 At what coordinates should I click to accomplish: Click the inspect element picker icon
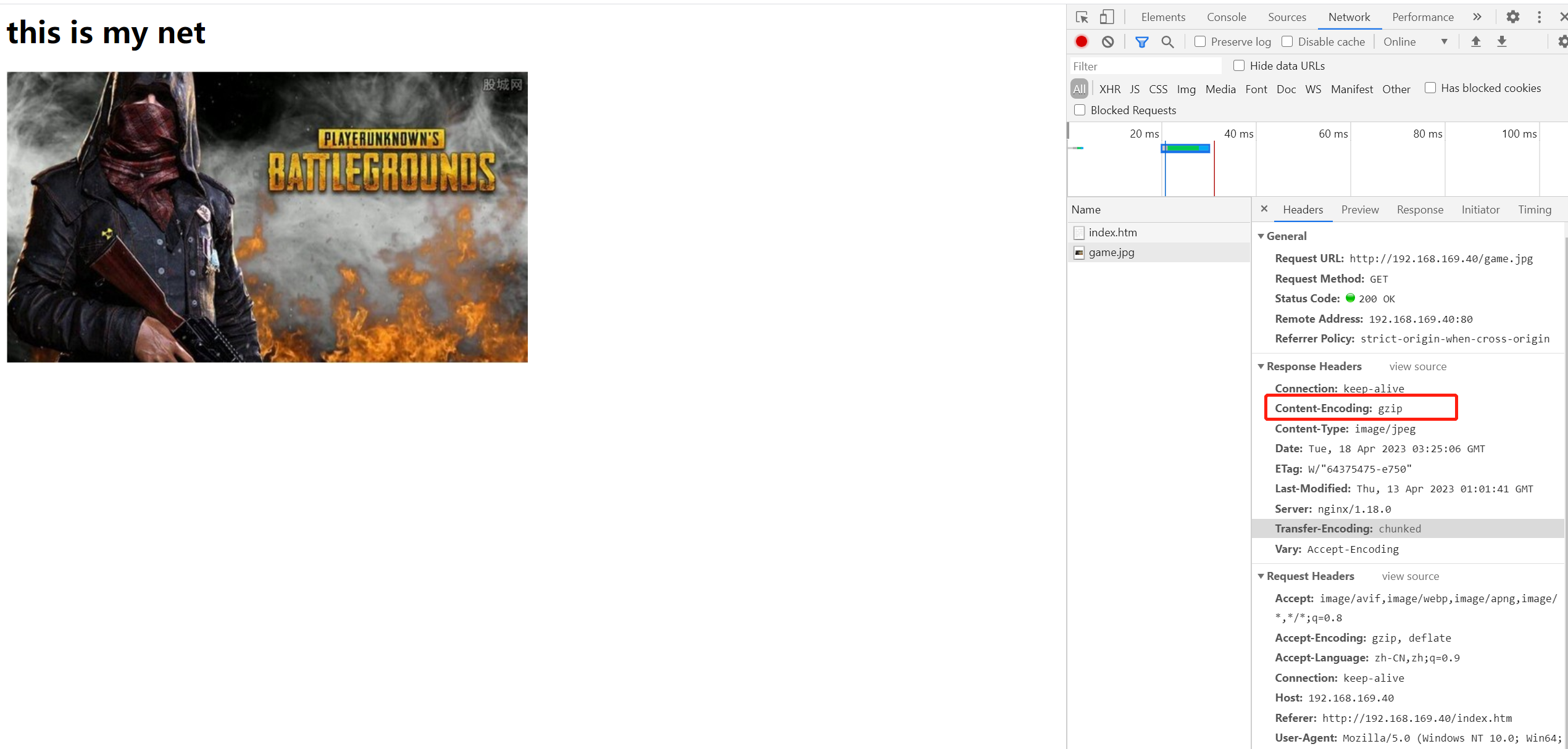(x=1082, y=17)
